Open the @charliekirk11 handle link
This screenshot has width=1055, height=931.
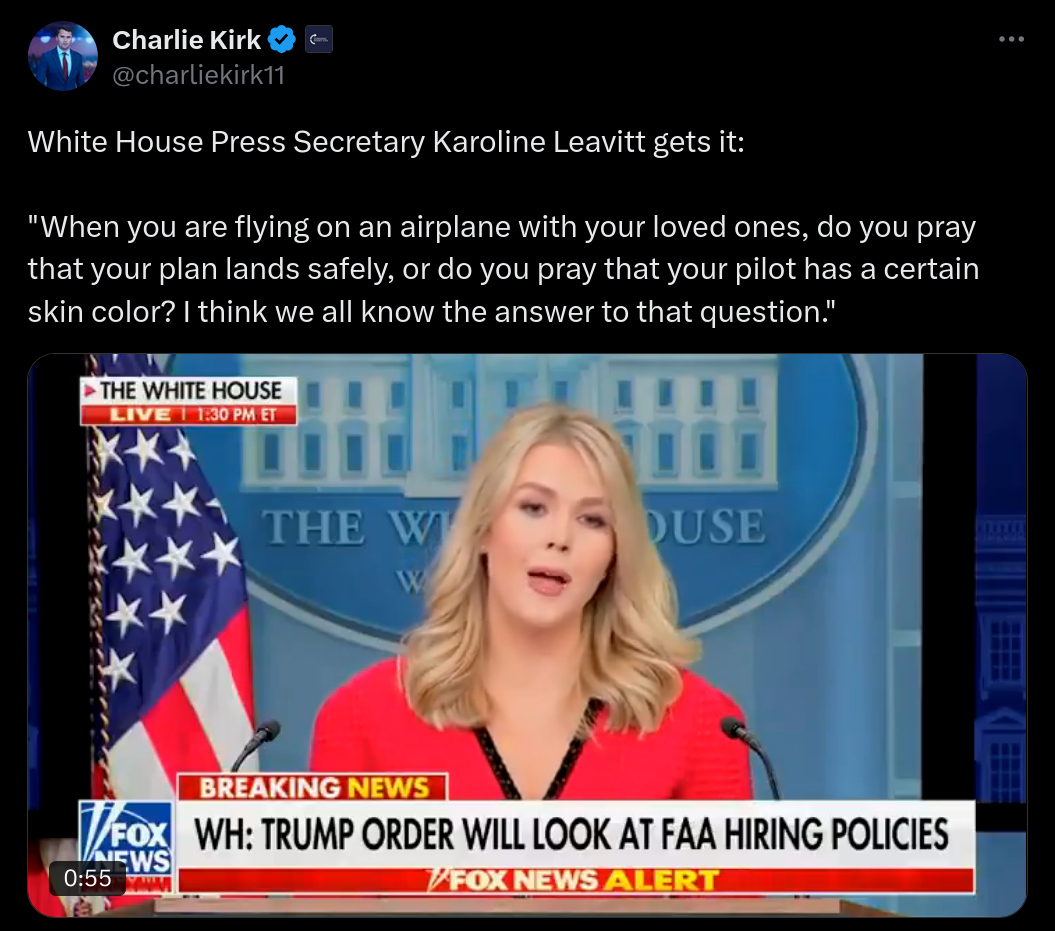pyautogui.click(x=198, y=75)
